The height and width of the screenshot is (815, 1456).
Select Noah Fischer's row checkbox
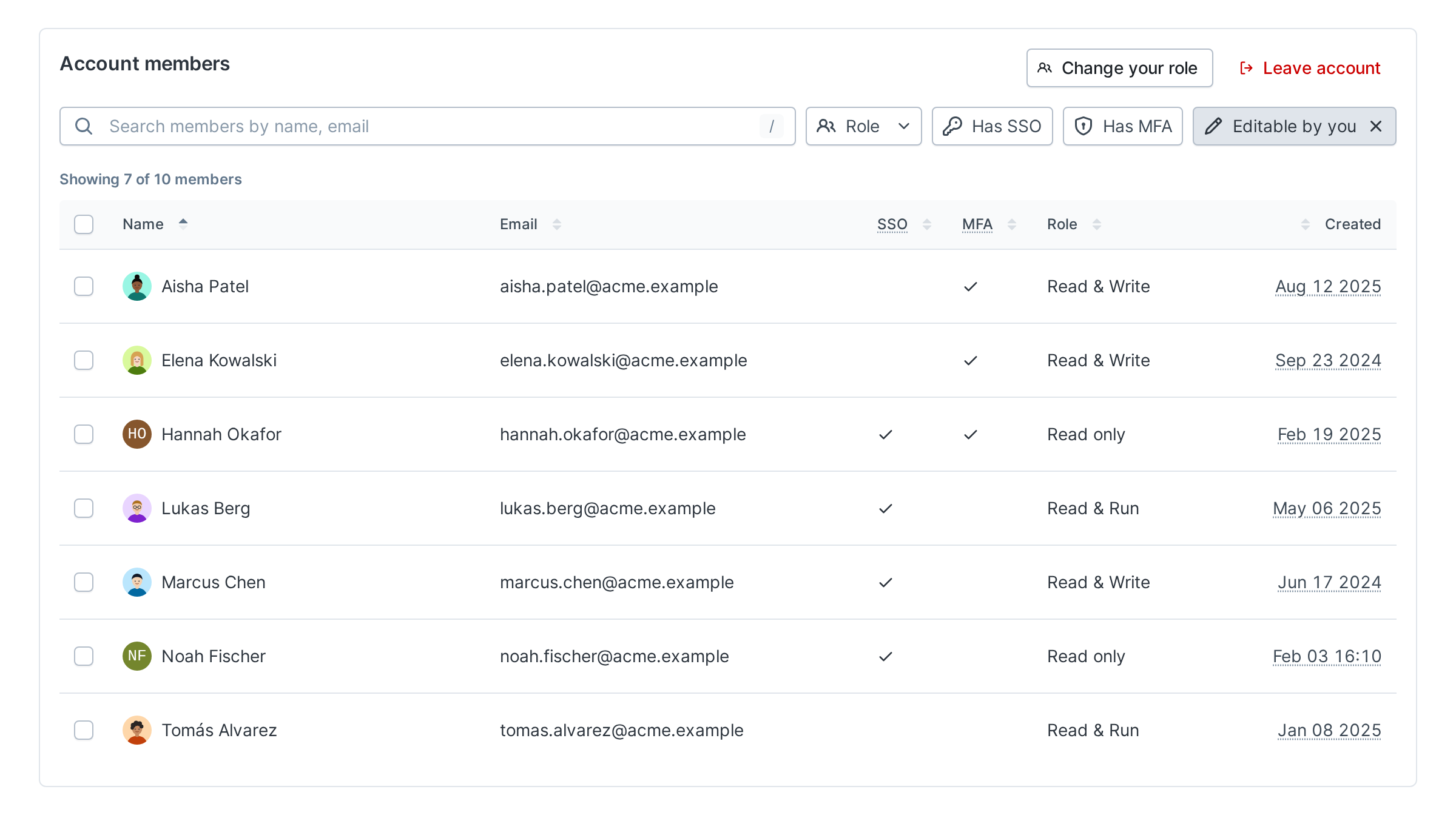click(84, 656)
